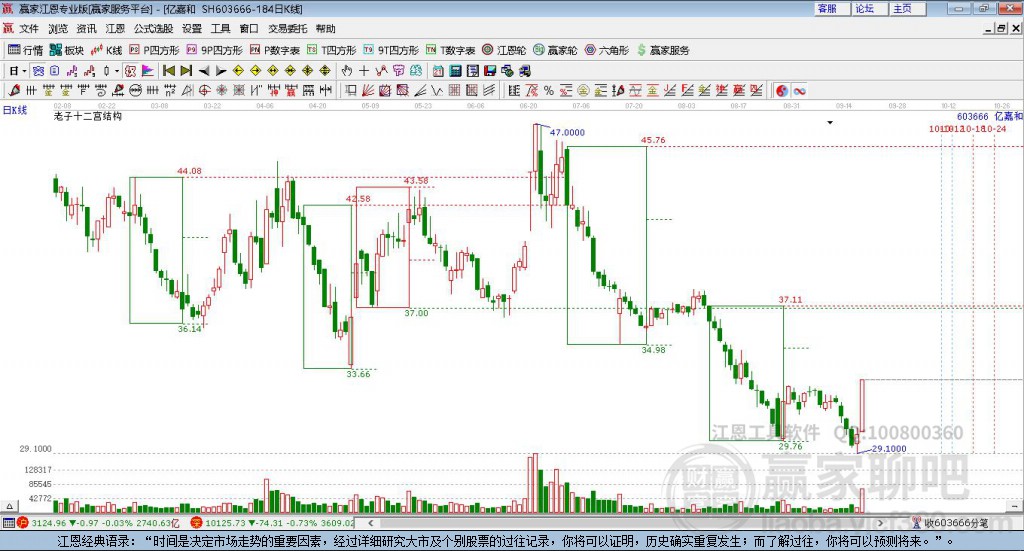1024x551 pixels.
Task: Select the hand pan tool
Action: 346,71
